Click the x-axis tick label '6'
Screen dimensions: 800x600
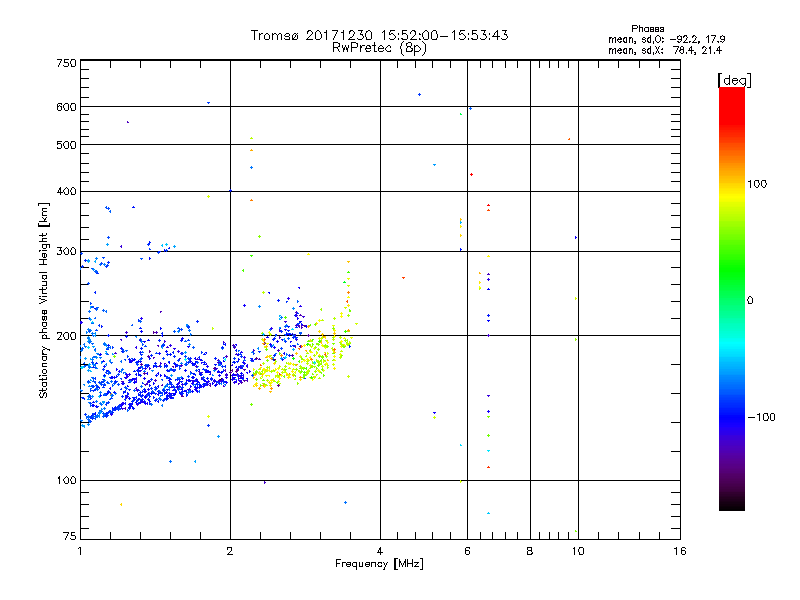pyautogui.click(x=467, y=551)
